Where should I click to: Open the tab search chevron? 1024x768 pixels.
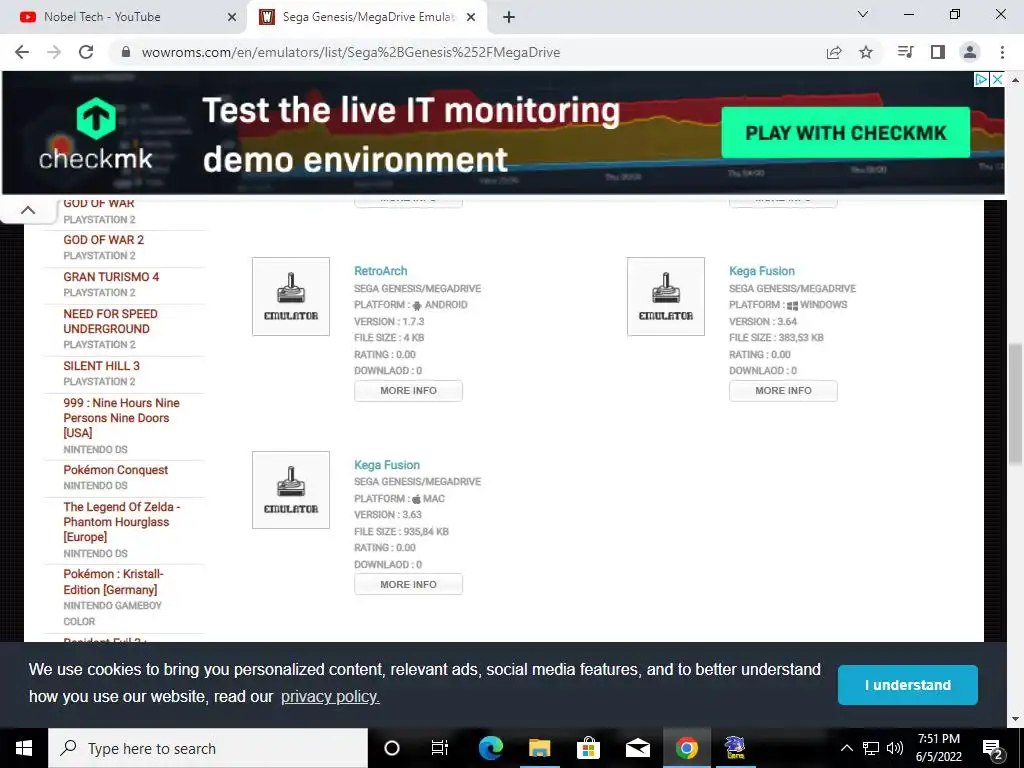[863, 14]
